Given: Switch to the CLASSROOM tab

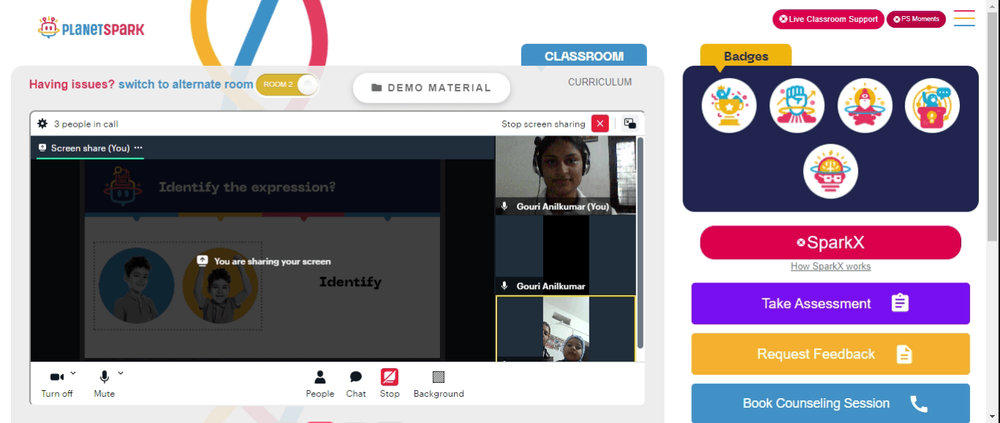Looking at the screenshot, I should tap(584, 56).
